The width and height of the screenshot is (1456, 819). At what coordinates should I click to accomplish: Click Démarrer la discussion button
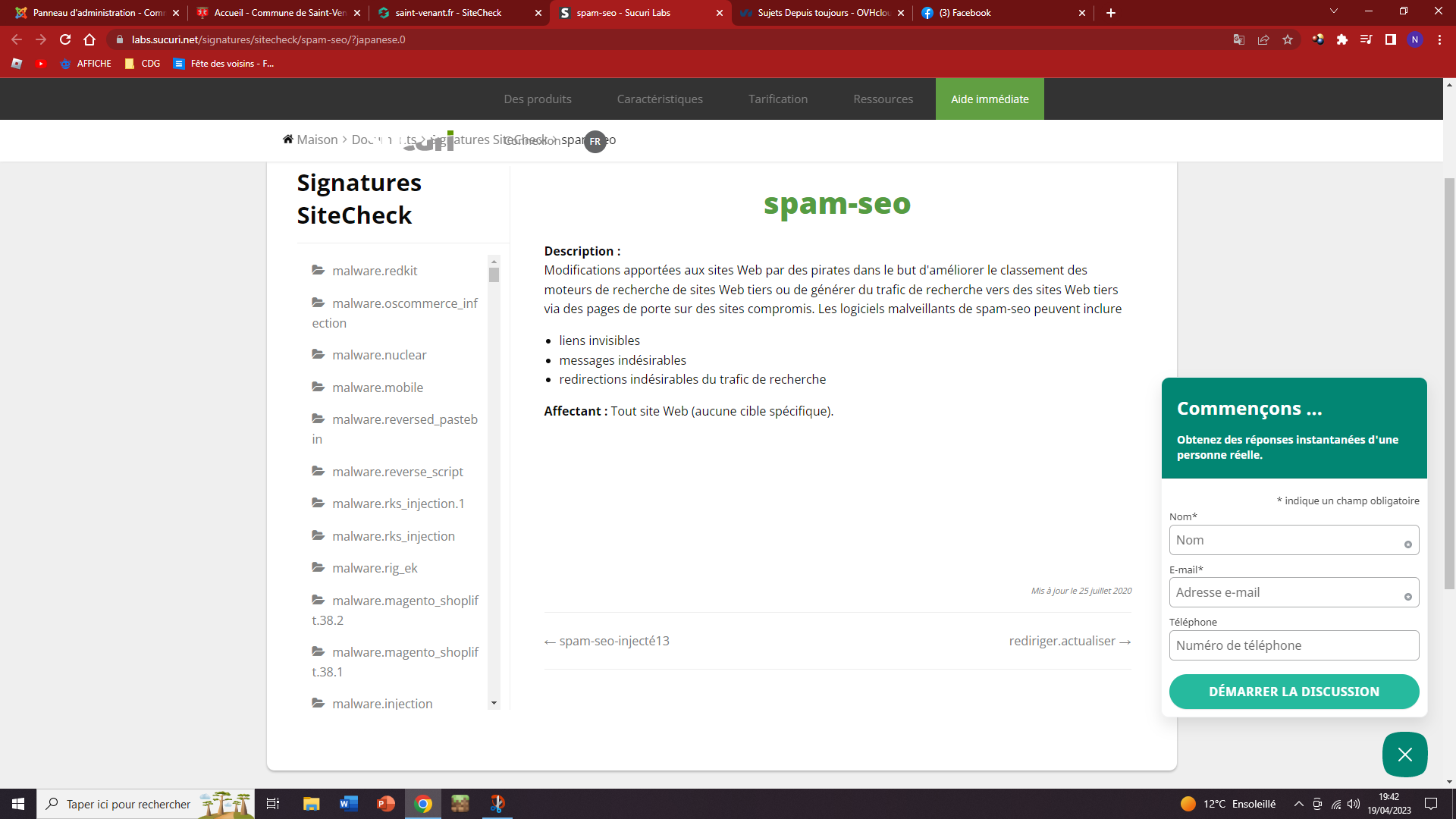[1294, 692]
